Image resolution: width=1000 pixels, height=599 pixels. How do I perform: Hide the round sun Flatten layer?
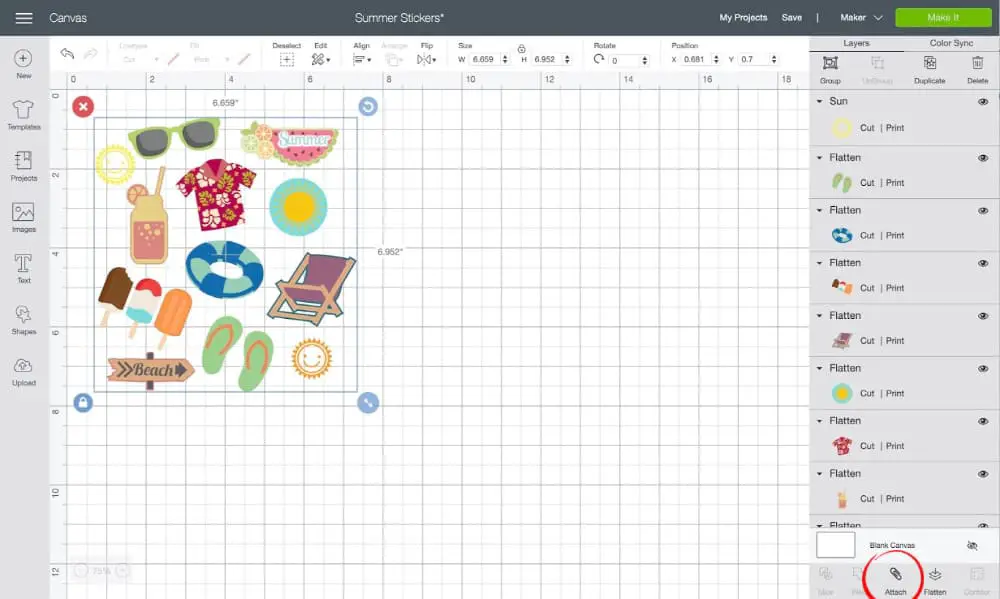coord(983,369)
